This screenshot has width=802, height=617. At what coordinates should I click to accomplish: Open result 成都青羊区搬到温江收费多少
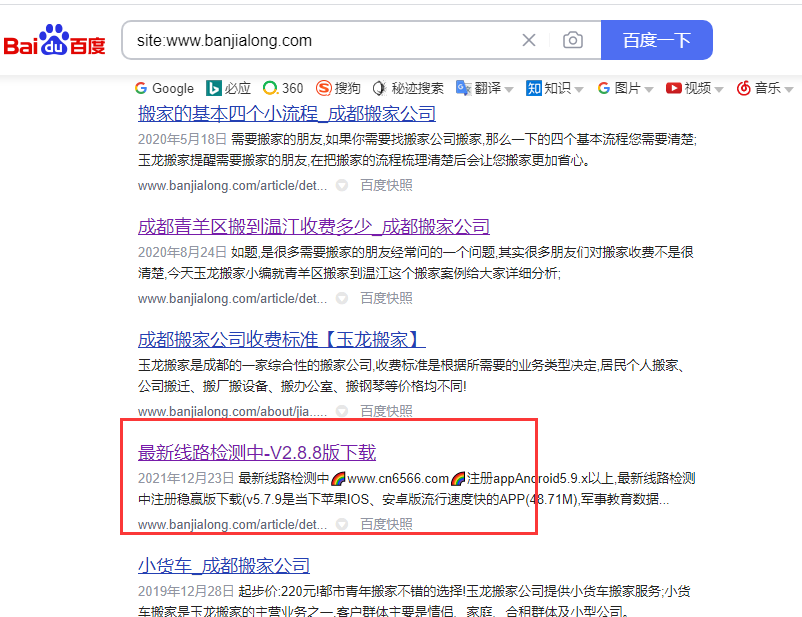(314, 227)
